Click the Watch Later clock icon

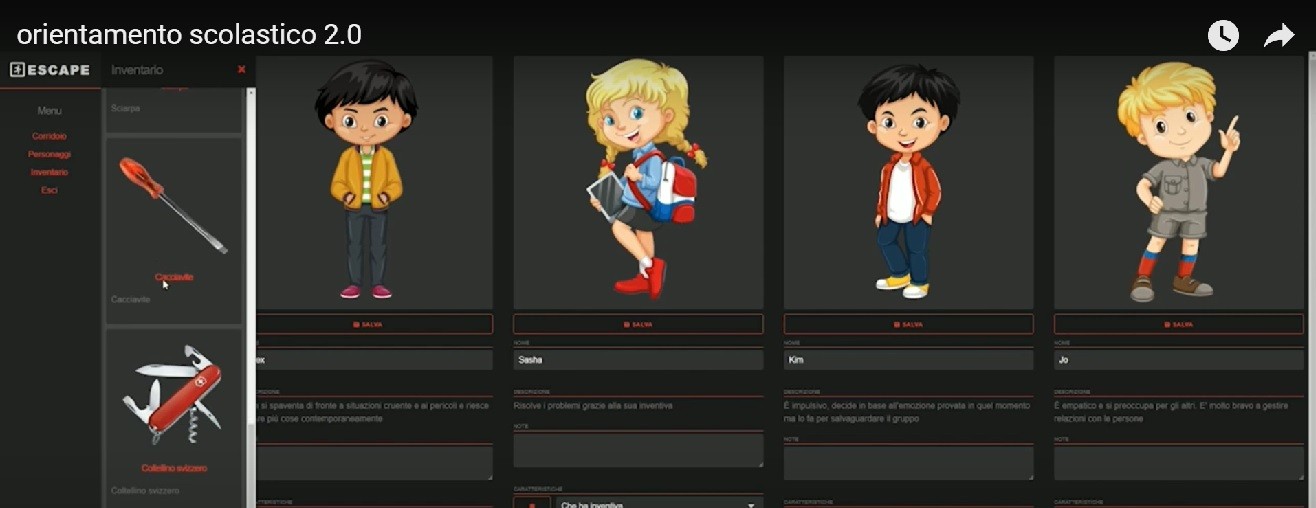[x=1223, y=36]
